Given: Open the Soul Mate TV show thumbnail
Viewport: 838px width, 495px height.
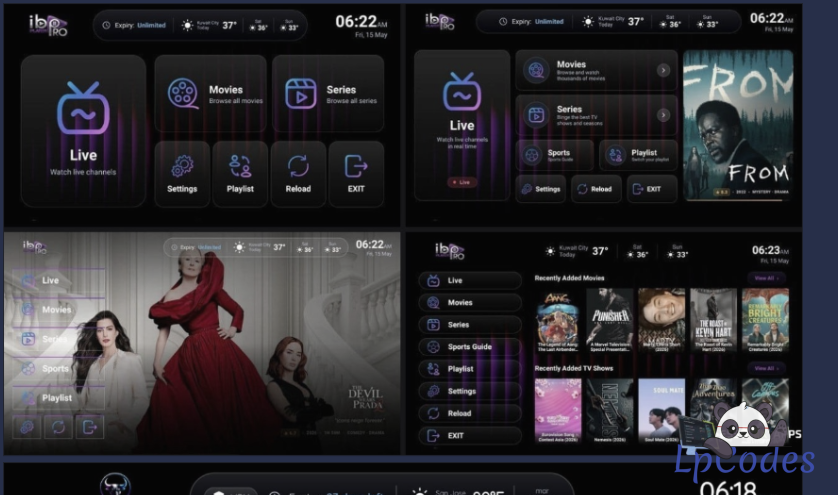Looking at the screenshot, I should (x=661, y=411).
